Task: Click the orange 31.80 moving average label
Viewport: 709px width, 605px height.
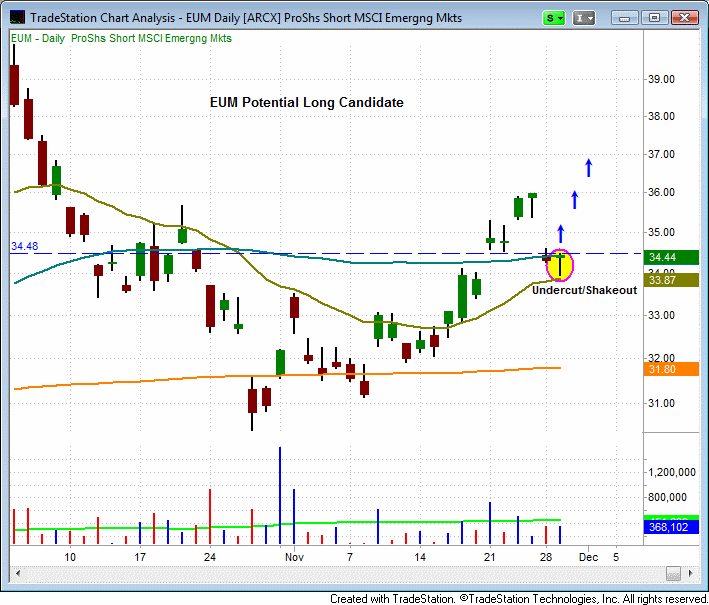Action: 671,369
